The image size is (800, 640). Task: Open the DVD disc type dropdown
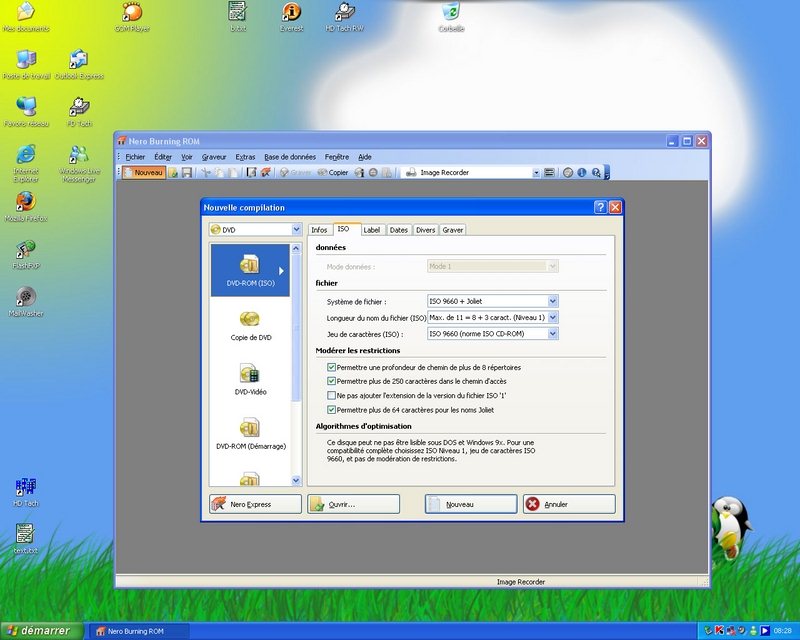pos(296,230)
